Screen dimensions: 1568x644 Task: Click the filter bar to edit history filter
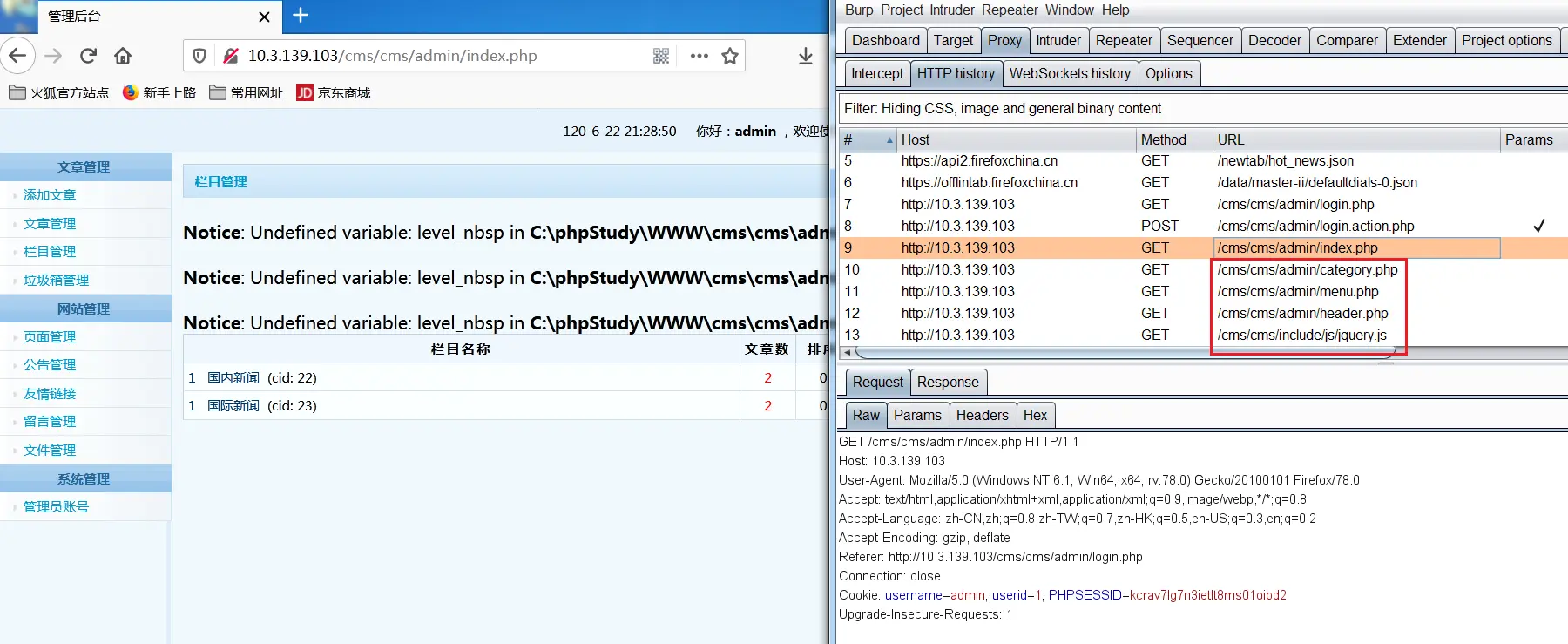(1202, 109)
